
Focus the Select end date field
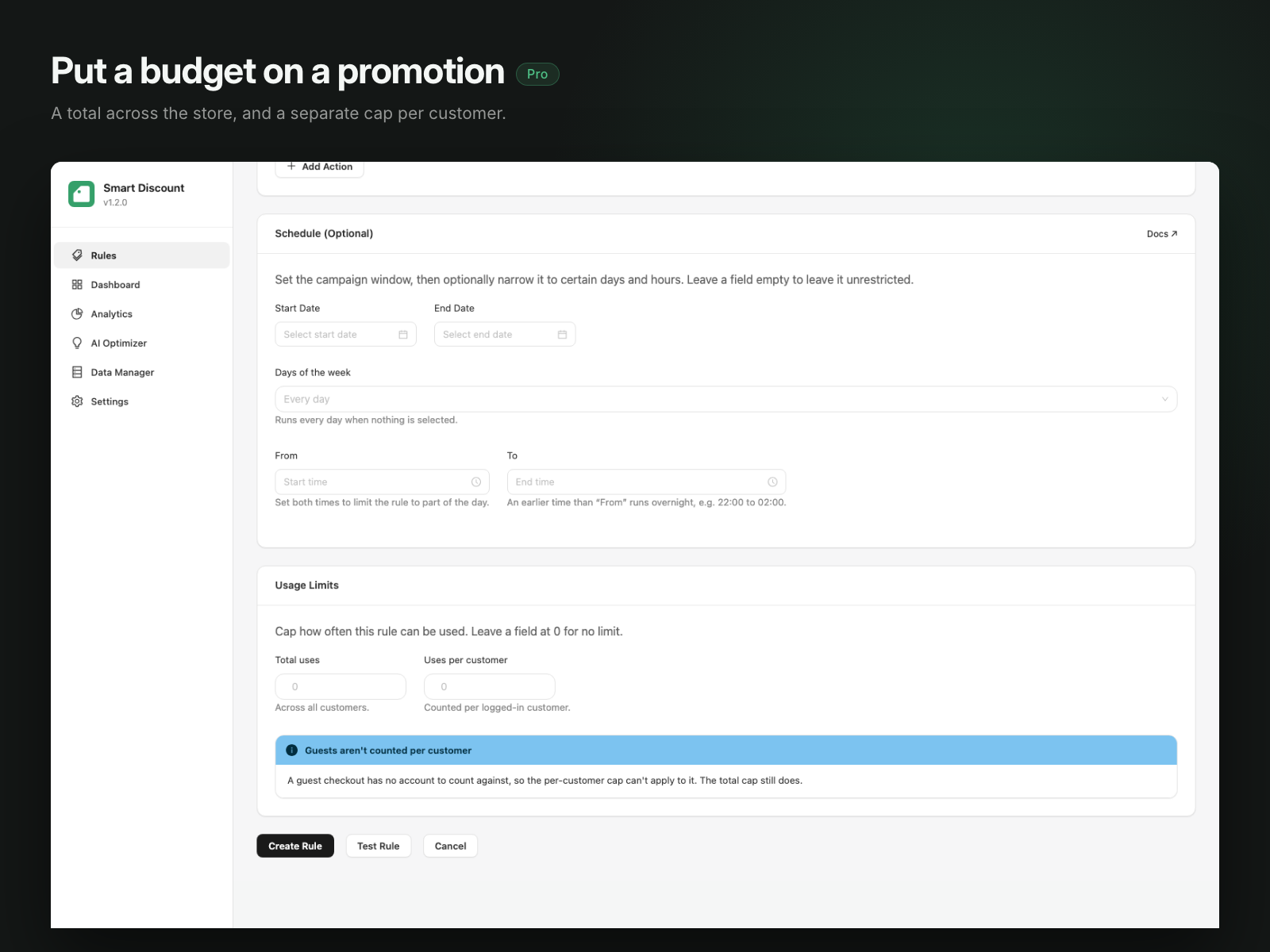point(505,335)
